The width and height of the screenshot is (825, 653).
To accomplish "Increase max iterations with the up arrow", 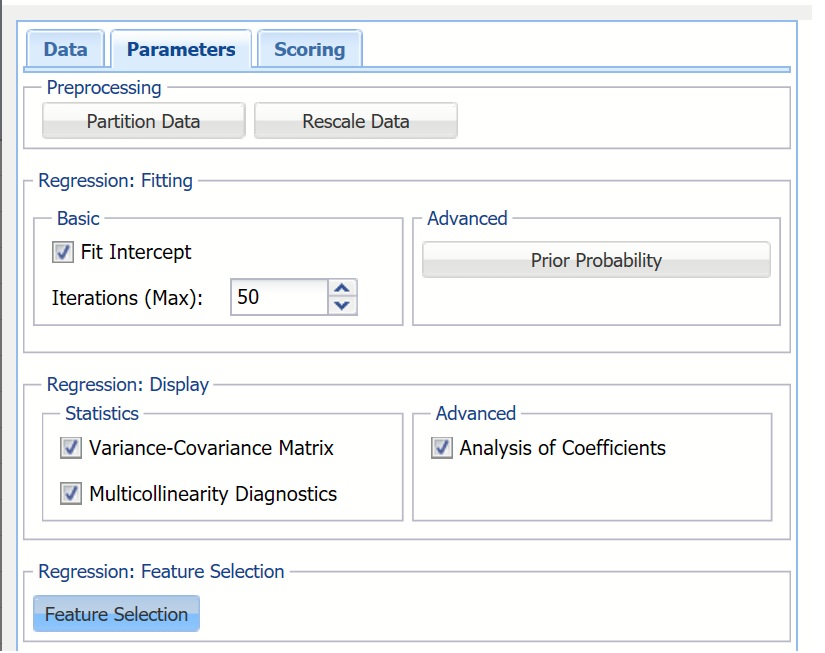I will coord(343,288).
